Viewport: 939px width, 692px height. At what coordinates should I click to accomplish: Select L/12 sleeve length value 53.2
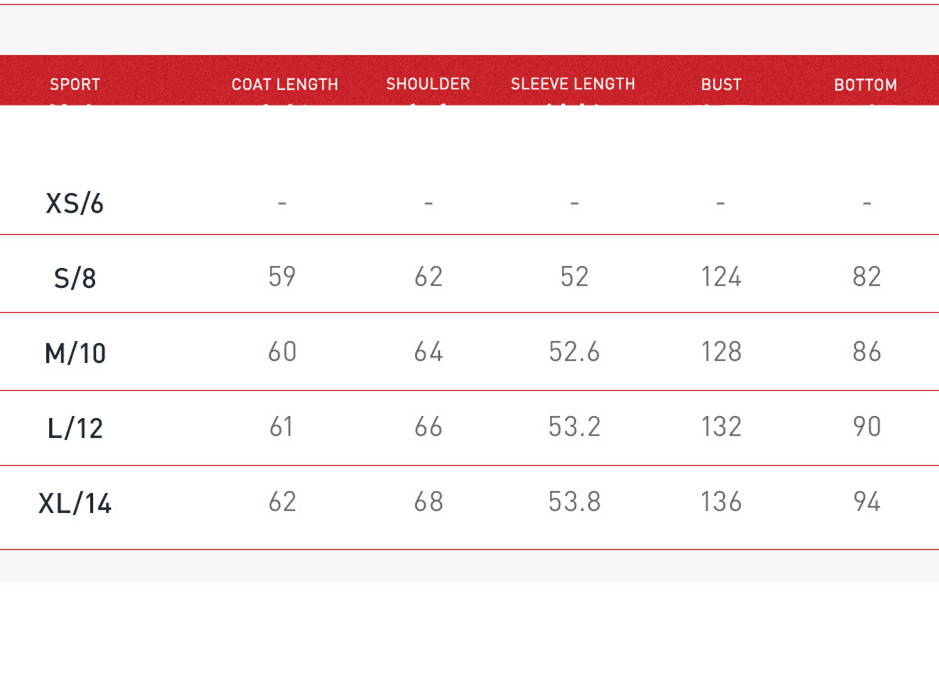[x=574, y=426]
